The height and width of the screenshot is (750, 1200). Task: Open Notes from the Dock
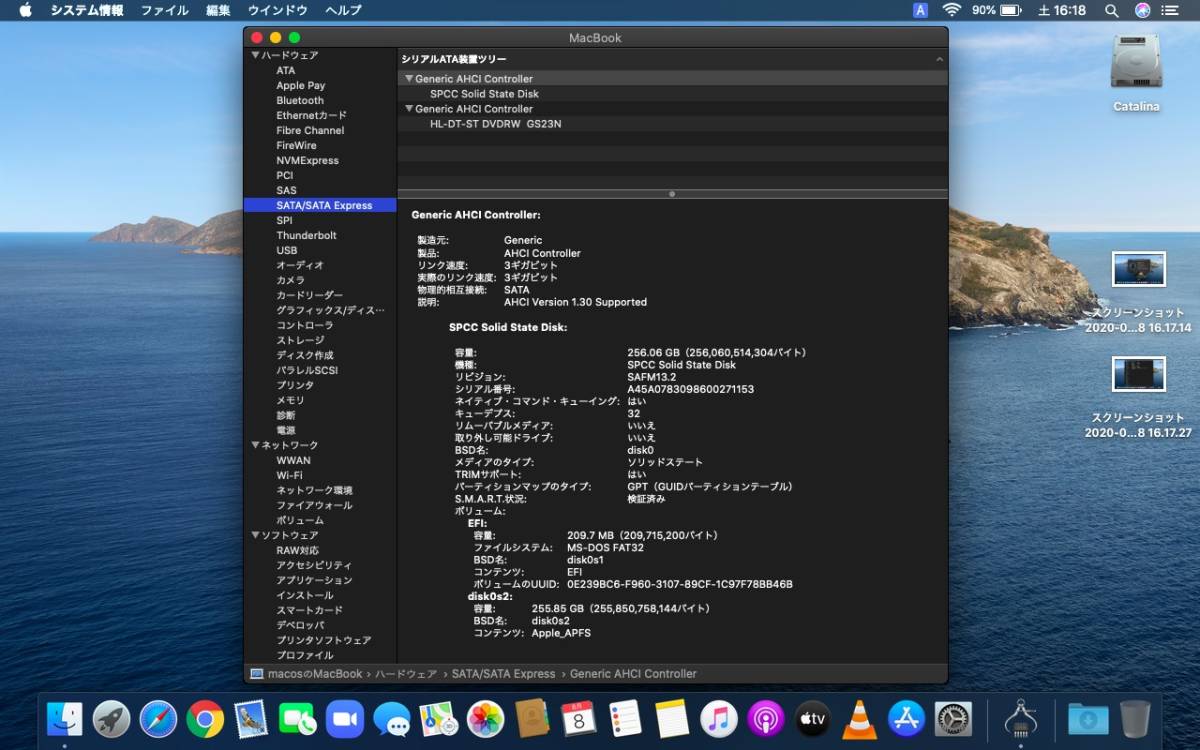(x=672, y=718)
